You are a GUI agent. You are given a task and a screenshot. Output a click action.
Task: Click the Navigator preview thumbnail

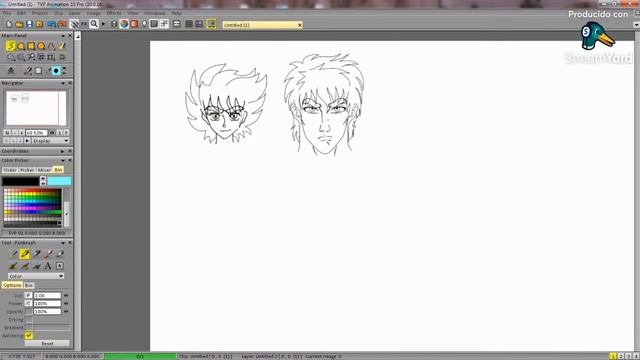coord(36,108)
